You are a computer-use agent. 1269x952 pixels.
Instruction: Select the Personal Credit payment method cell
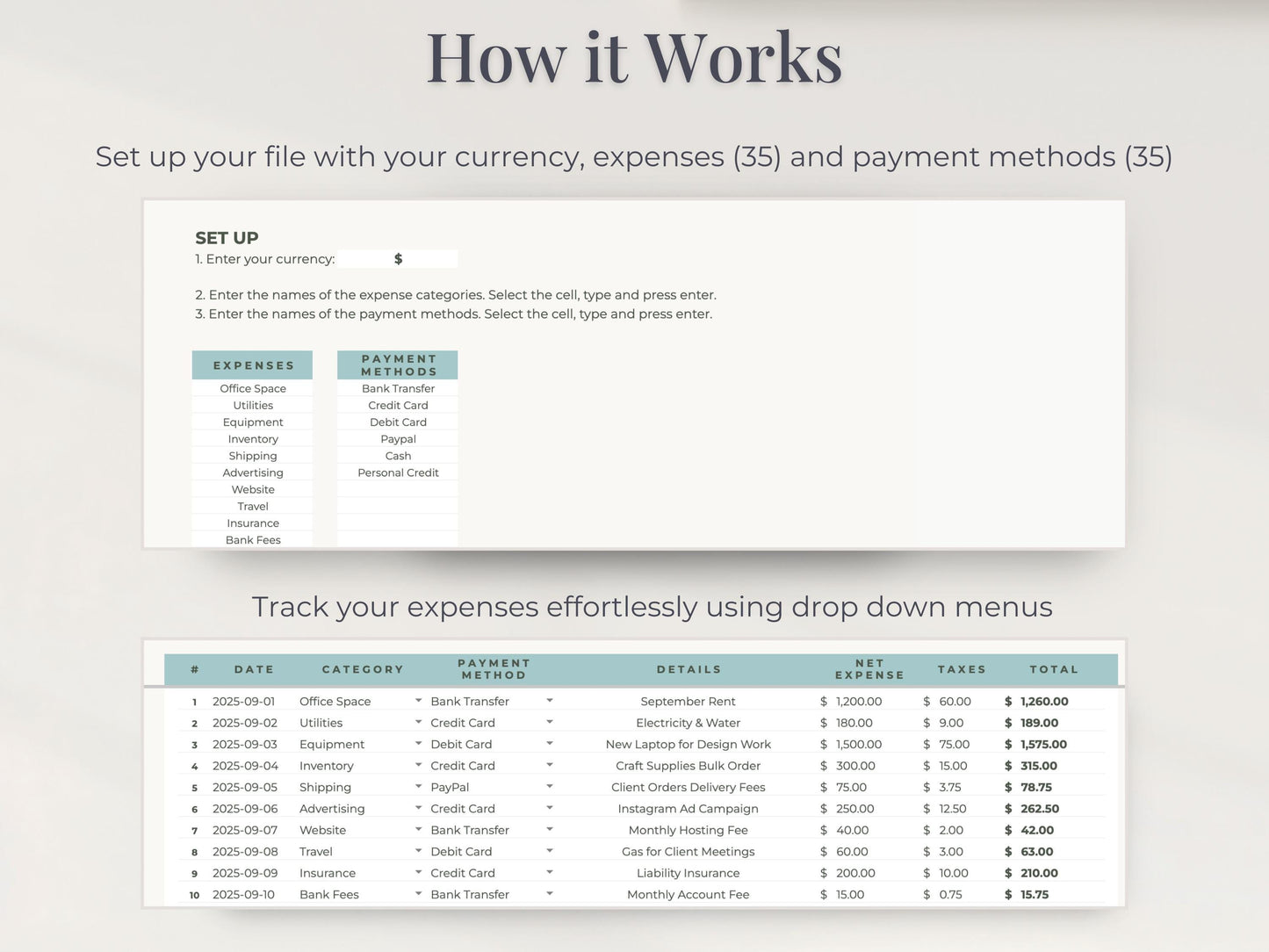(x=397, y=472)
